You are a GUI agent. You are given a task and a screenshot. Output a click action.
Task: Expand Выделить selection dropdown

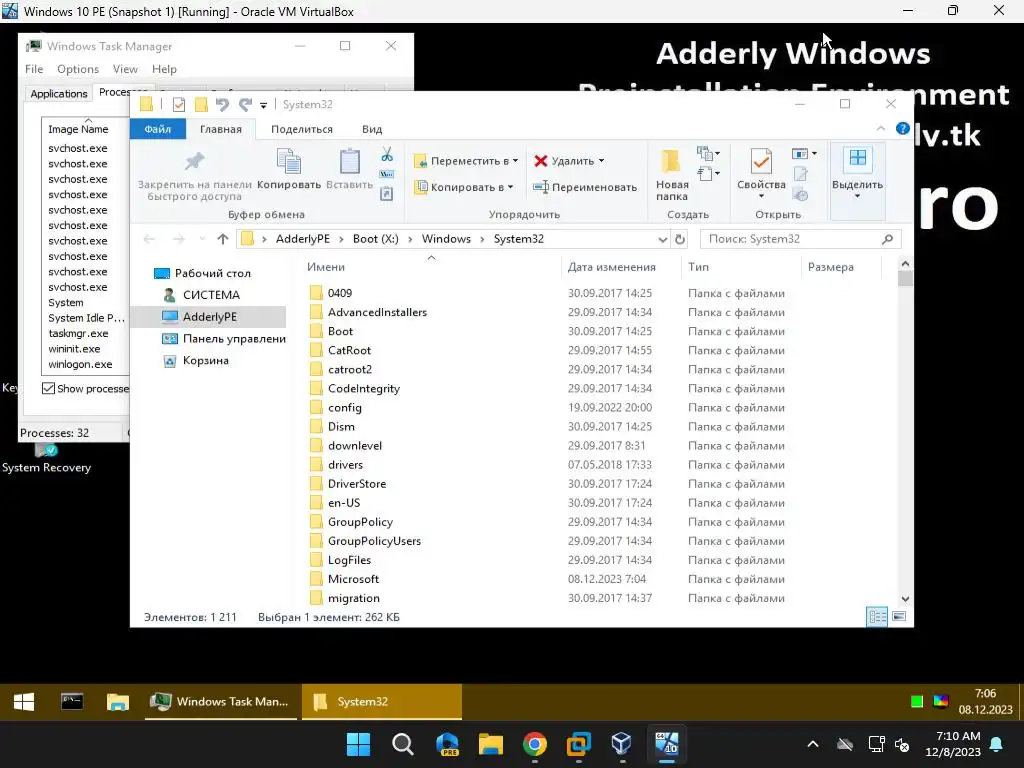pyautogui.click(x=857, y=174)
